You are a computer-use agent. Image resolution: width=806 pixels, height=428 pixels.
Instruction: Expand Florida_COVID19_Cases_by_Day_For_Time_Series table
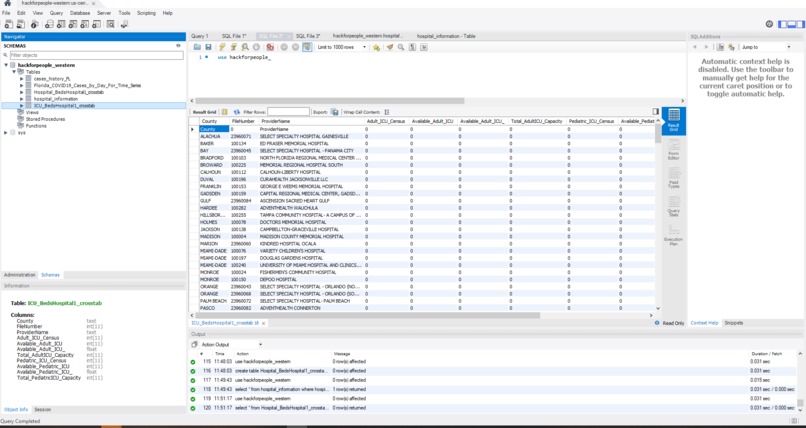click(x=22, y=85)
